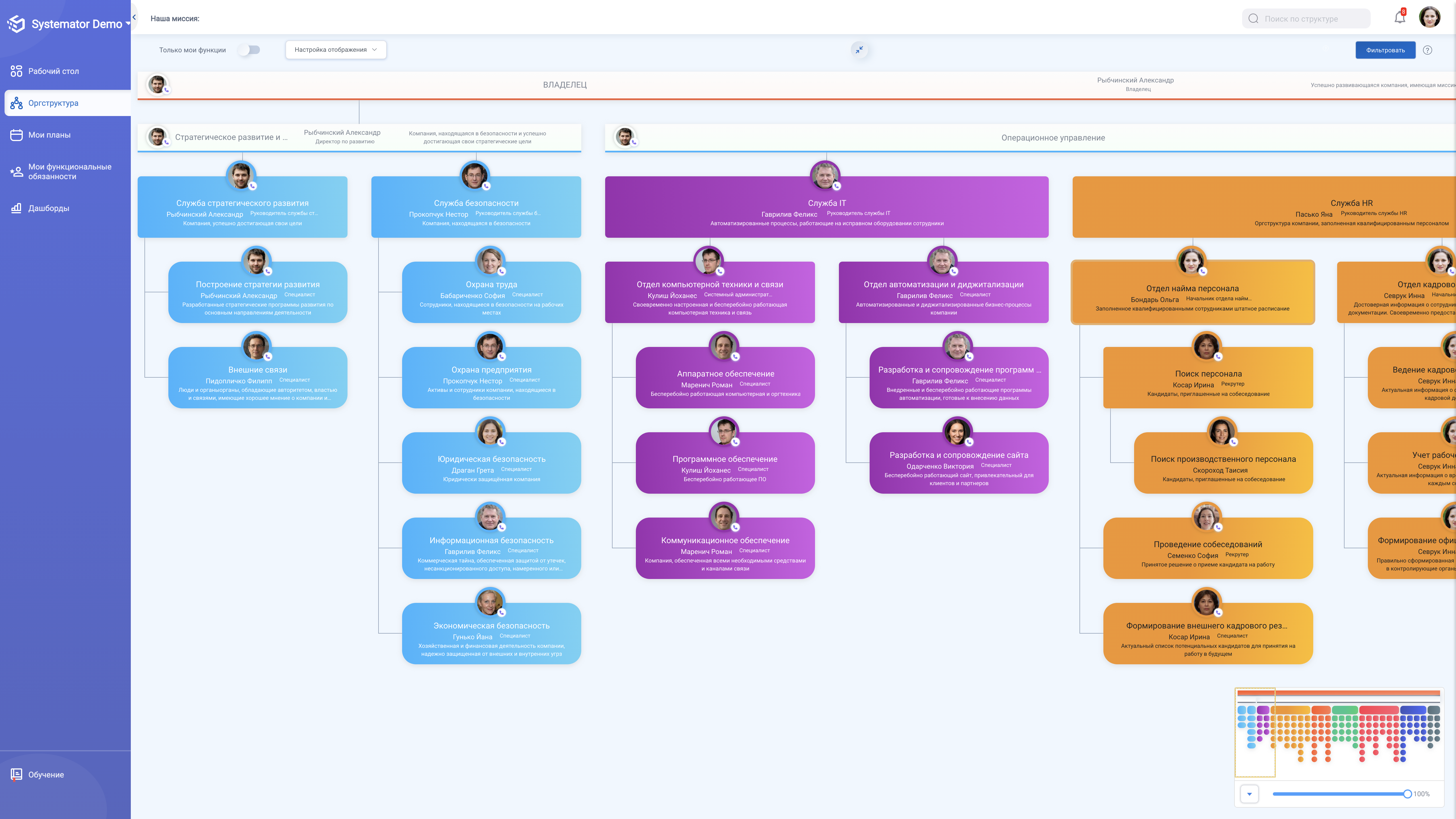This screenshot has width=1456, height=819.
Task: Go to Мои планы
Action: [x=66, y=135]
